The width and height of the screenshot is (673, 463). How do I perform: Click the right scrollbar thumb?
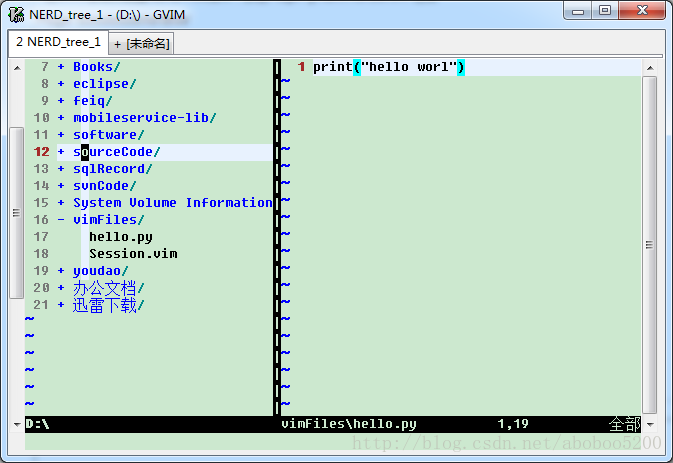[650, 245]
